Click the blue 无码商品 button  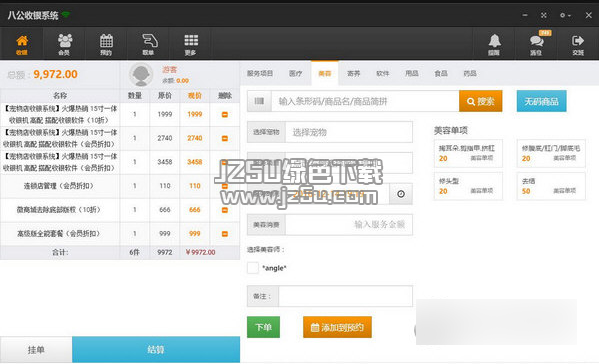pos(542,101)
